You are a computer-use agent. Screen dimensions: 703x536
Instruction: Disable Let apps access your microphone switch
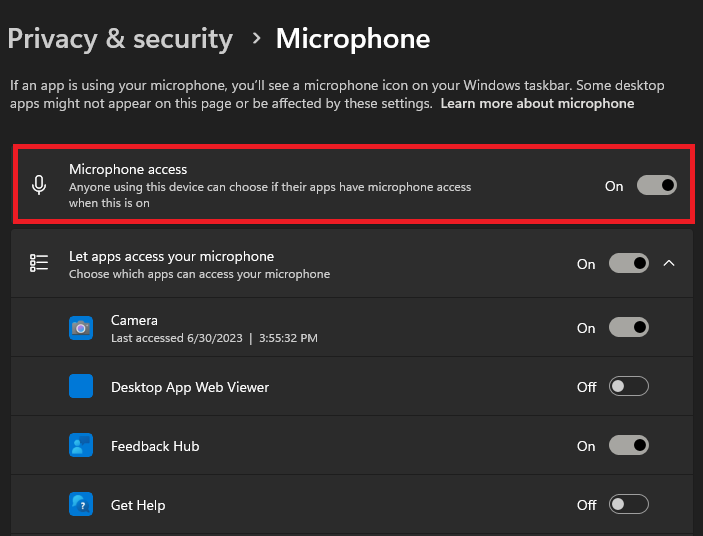point(629,263)
